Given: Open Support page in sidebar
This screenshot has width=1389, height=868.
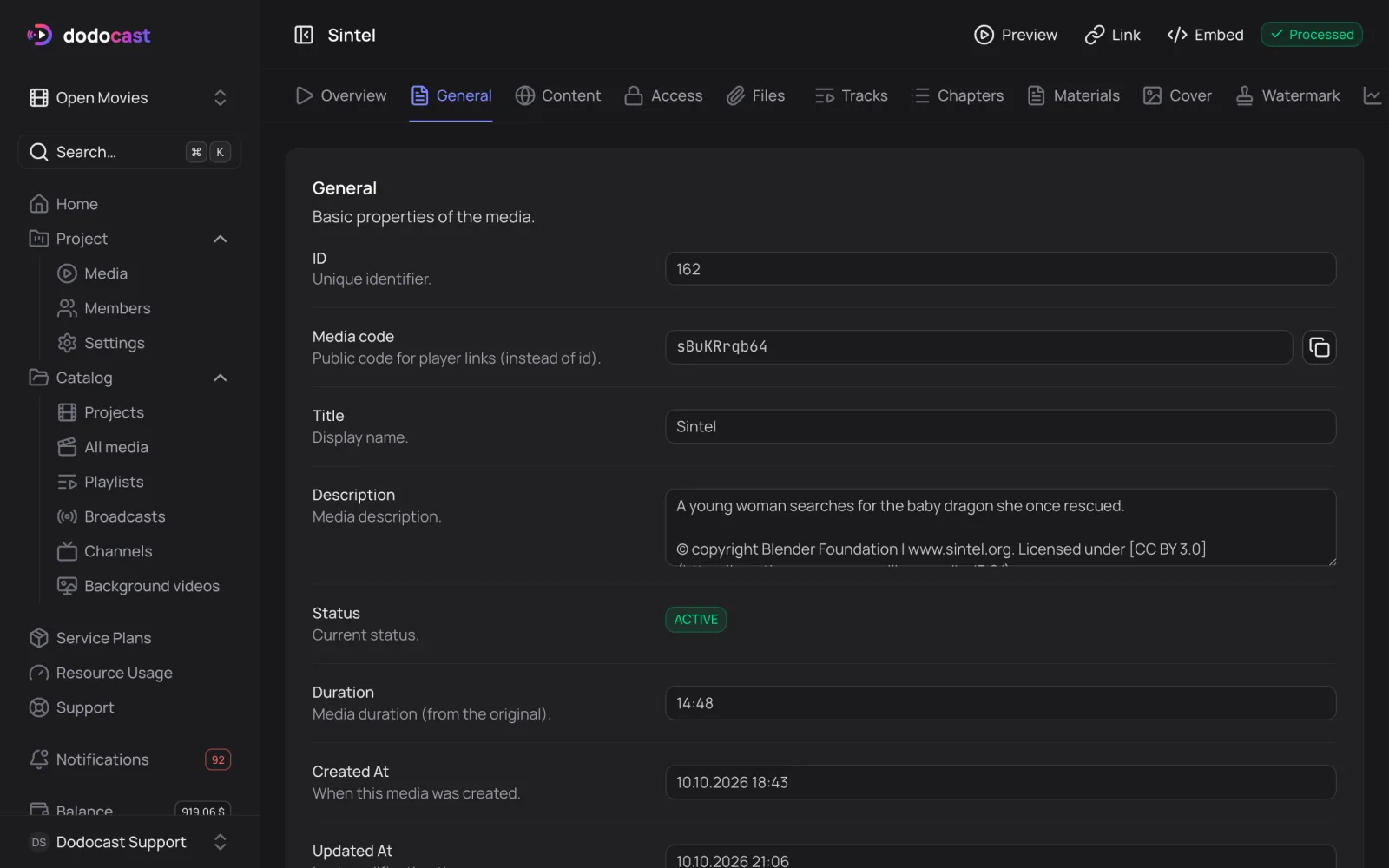Looking at the screenshot, I should pos(129,707).
